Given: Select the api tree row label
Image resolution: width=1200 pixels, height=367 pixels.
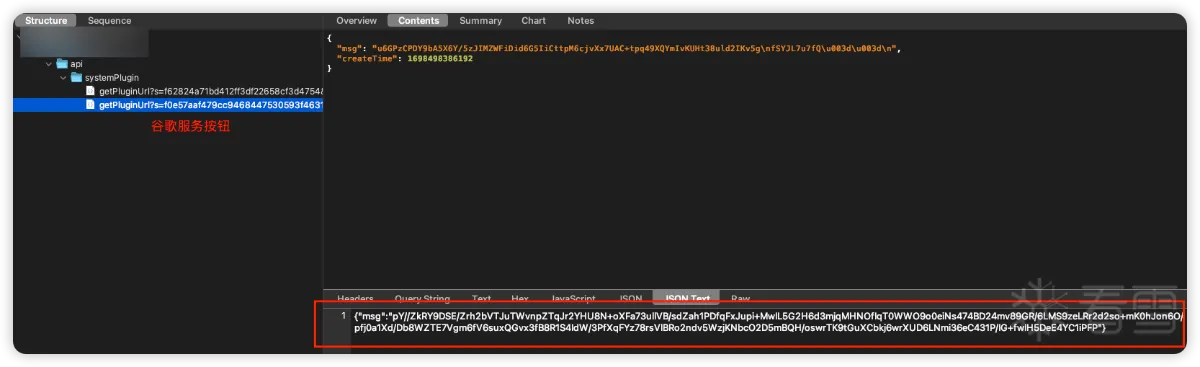Looking at the screenshot, I should 76,64.
